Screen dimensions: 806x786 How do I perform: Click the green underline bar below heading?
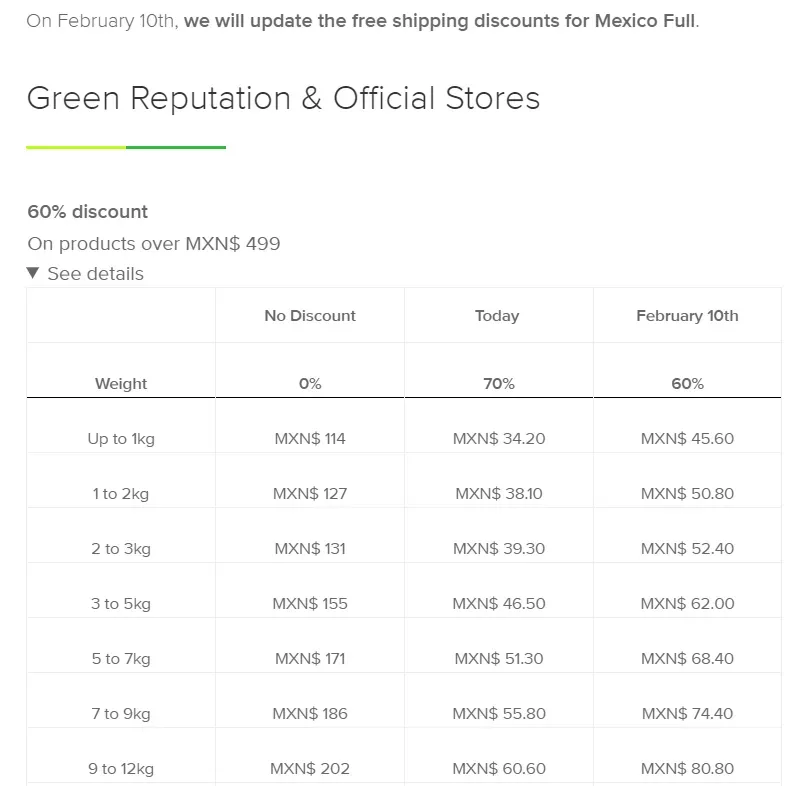coord(126,148)
